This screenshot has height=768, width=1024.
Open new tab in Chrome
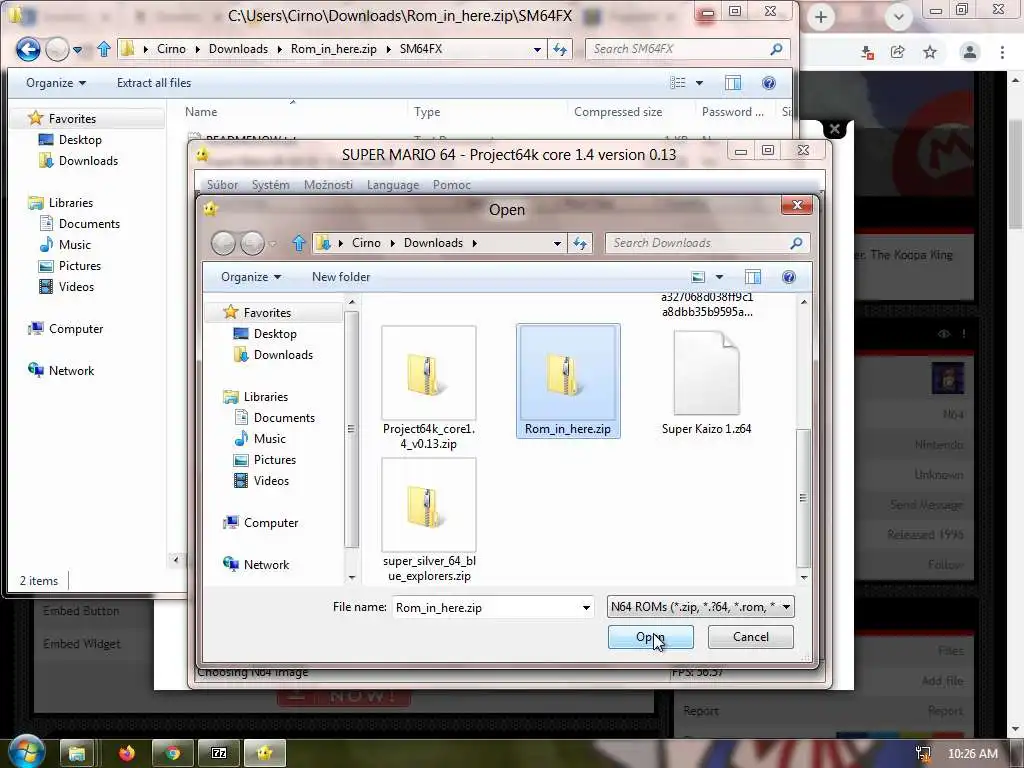821,17
